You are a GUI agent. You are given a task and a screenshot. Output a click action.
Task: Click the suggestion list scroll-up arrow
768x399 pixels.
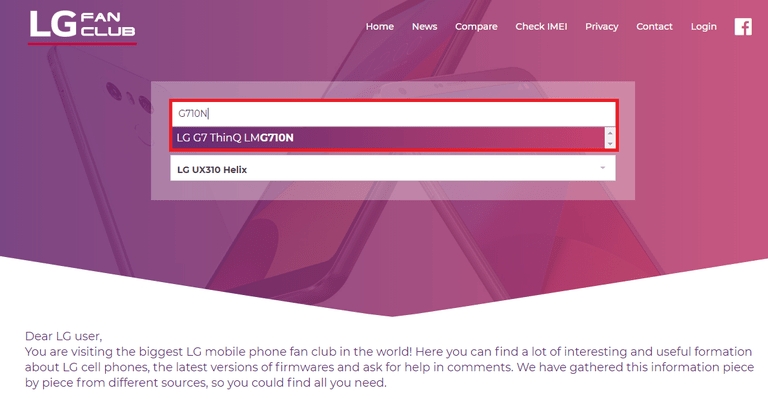(610, 133)
